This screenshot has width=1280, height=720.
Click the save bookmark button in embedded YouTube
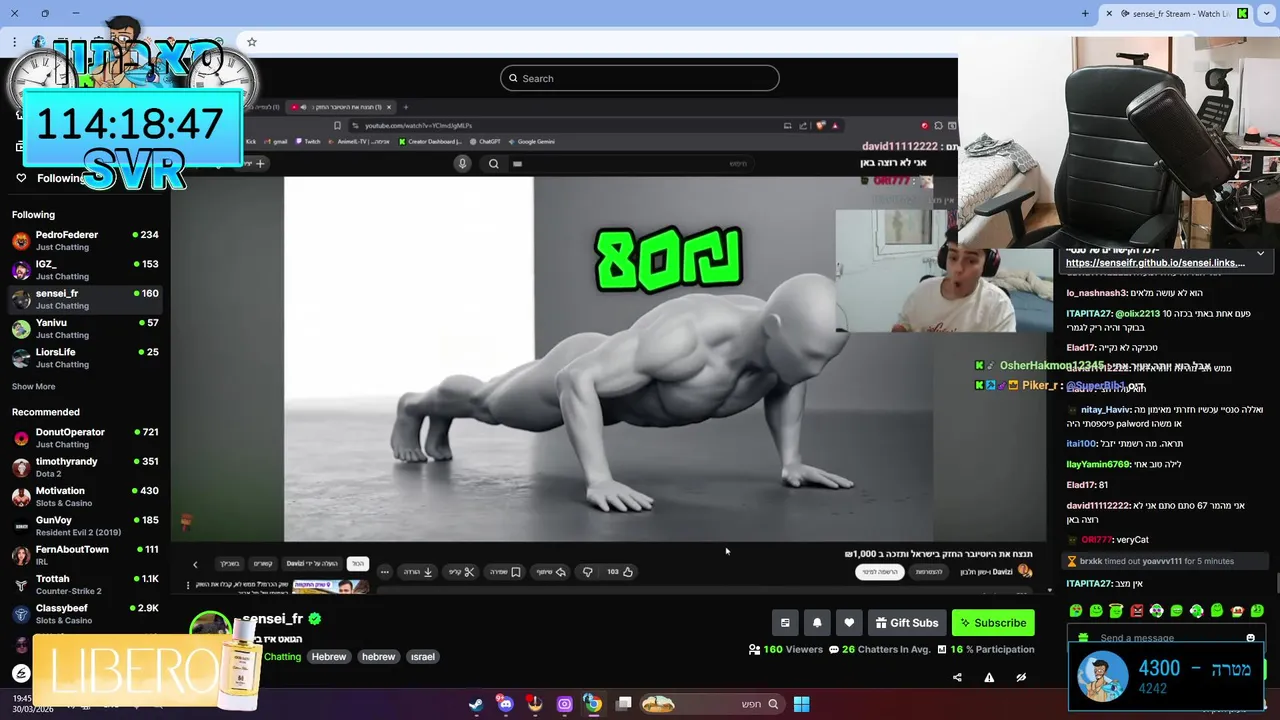tap(505, 572)
